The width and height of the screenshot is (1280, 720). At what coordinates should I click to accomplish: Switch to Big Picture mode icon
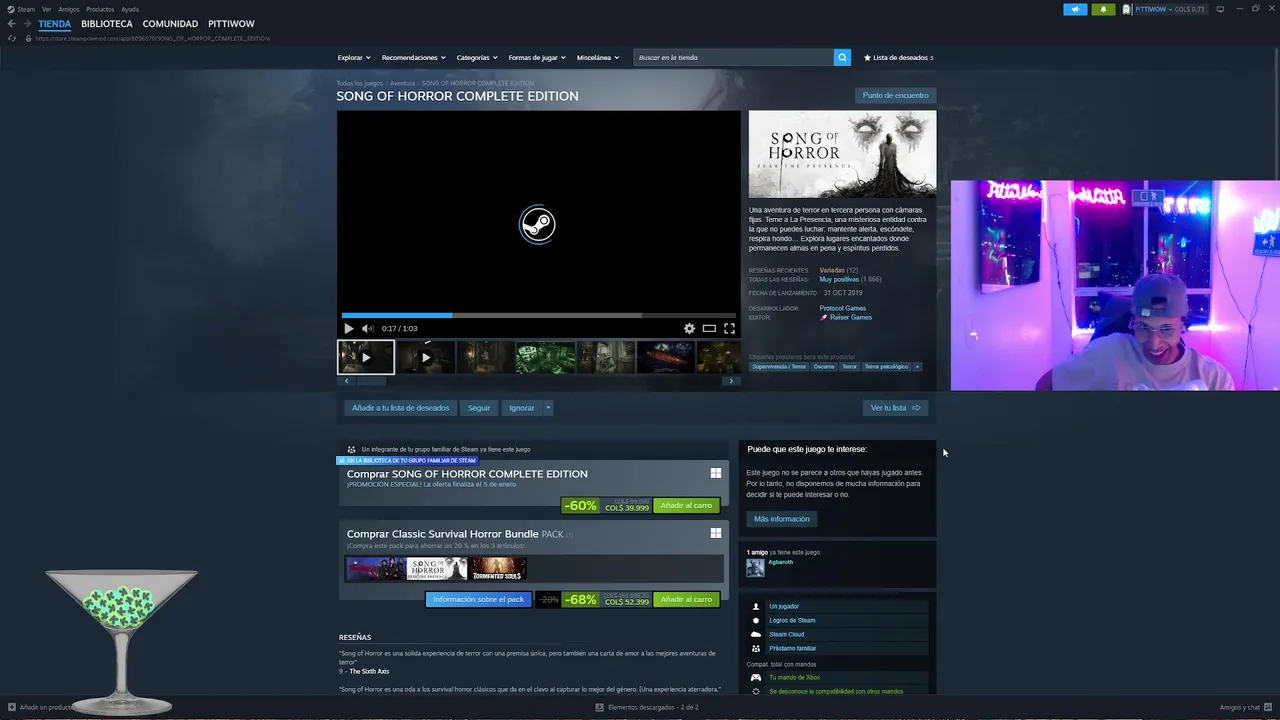1220,9
